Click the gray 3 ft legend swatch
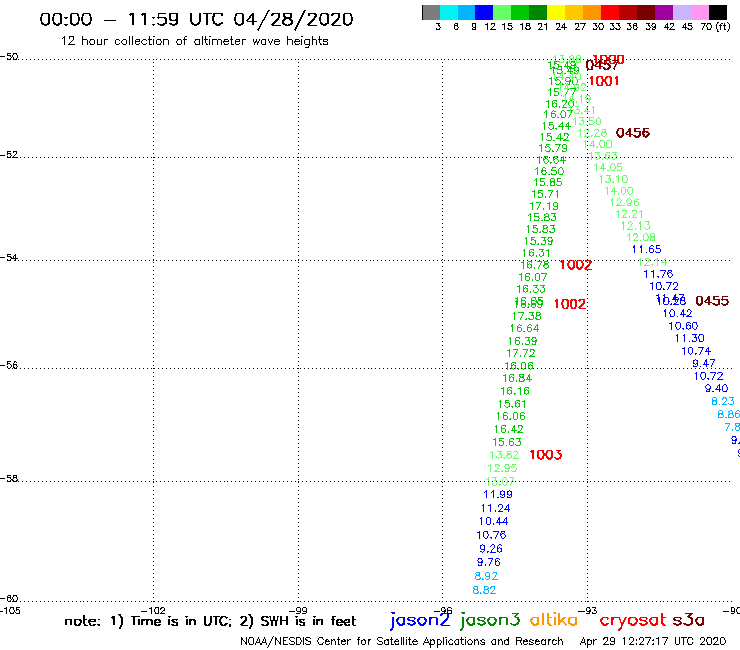The height and width of the screenshot is (650, 740). 431,12
